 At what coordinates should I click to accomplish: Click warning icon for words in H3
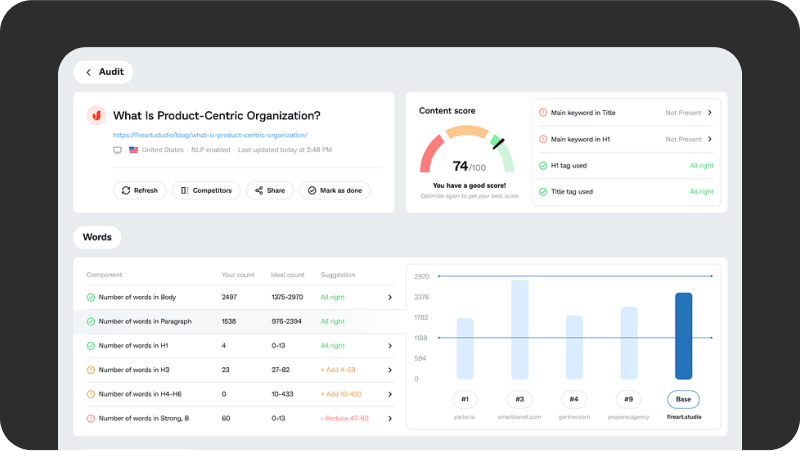pos(90,370)
